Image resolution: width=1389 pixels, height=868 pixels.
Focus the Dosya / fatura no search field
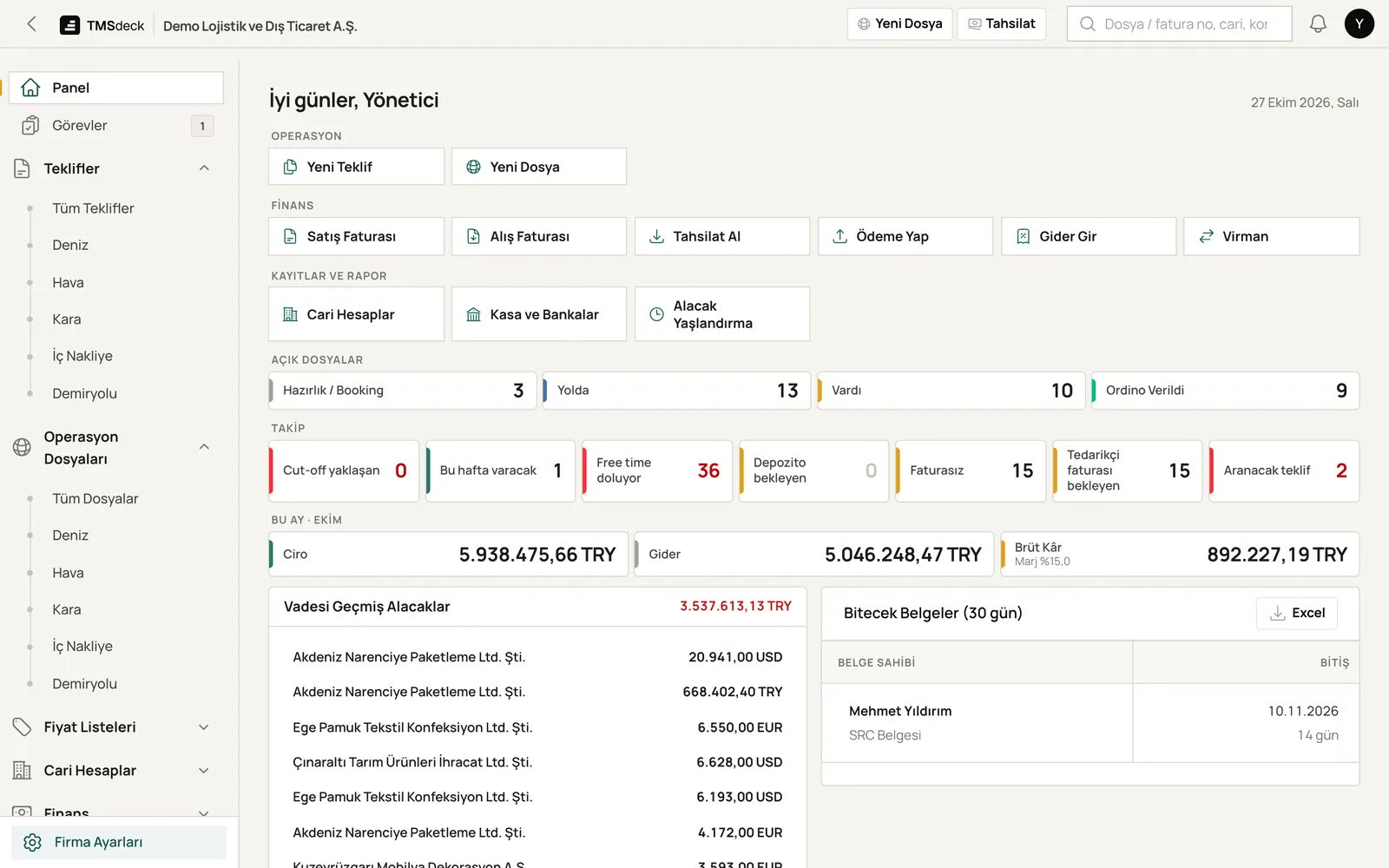1179,24
